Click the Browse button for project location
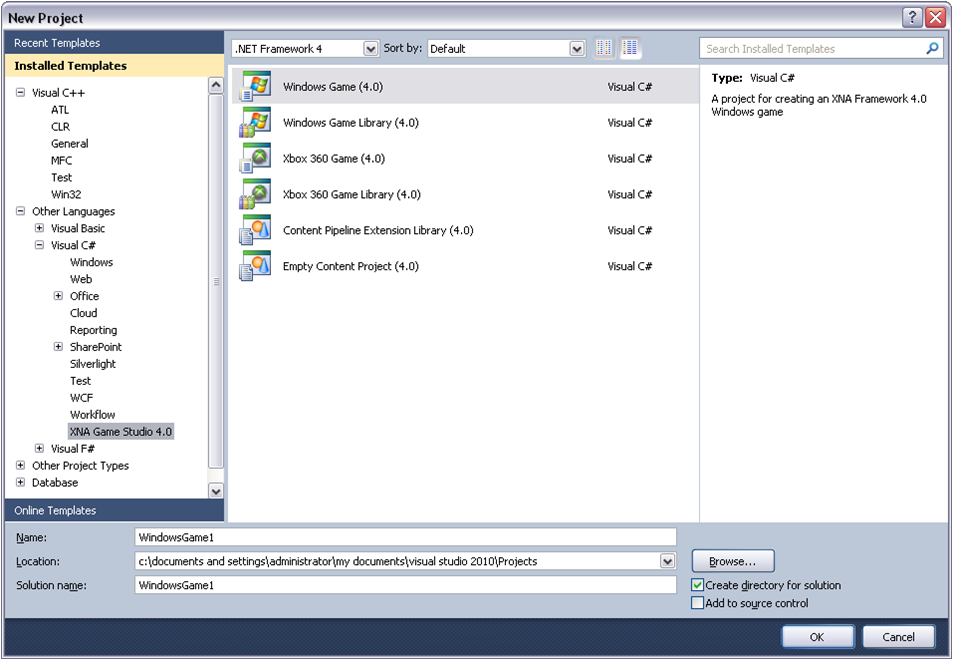The width and height of the screenshot is (953, 660). pyautogui.click(x=732, y=561)
